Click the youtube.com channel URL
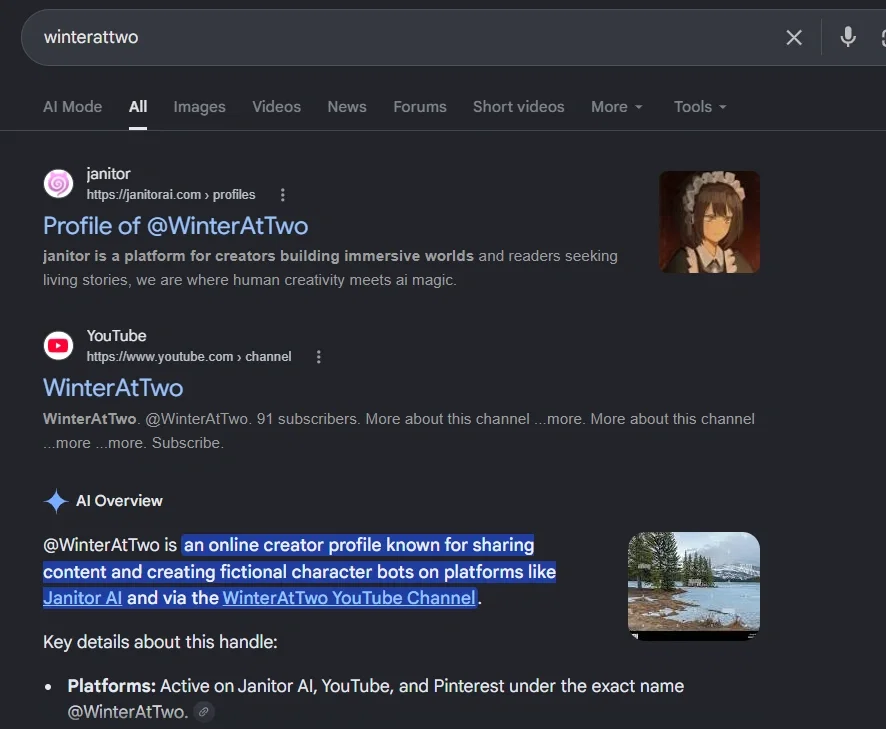Viewport: 886px width, 729px height. coord(189,357)
